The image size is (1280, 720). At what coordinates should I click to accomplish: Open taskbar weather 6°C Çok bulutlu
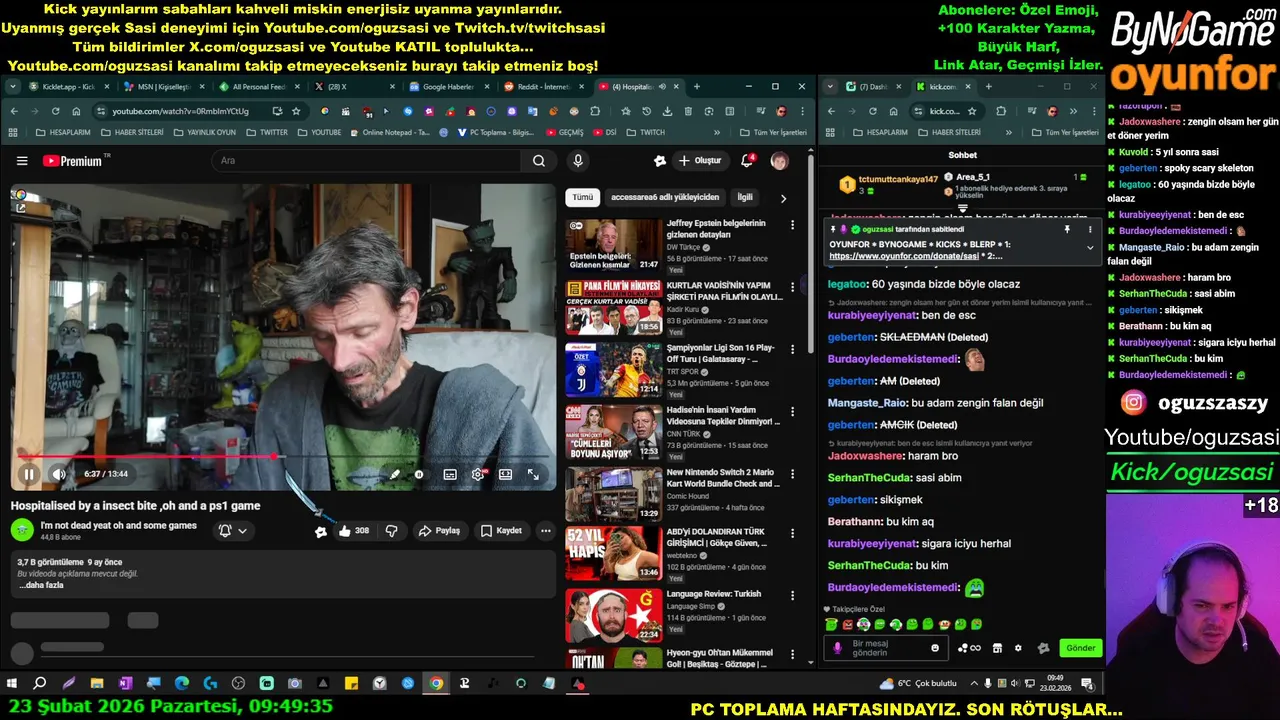[918, 684]
